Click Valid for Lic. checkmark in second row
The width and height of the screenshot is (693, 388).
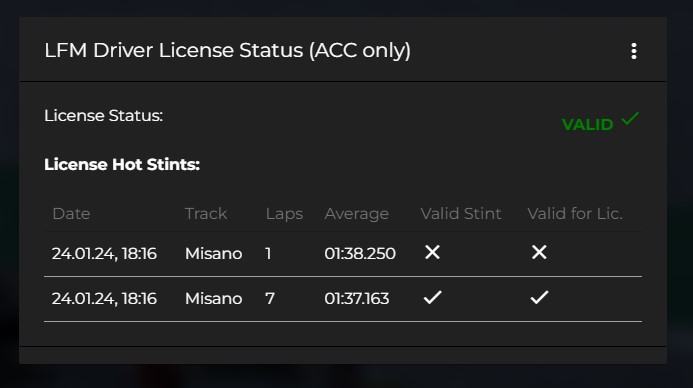[x=539, y=297]
